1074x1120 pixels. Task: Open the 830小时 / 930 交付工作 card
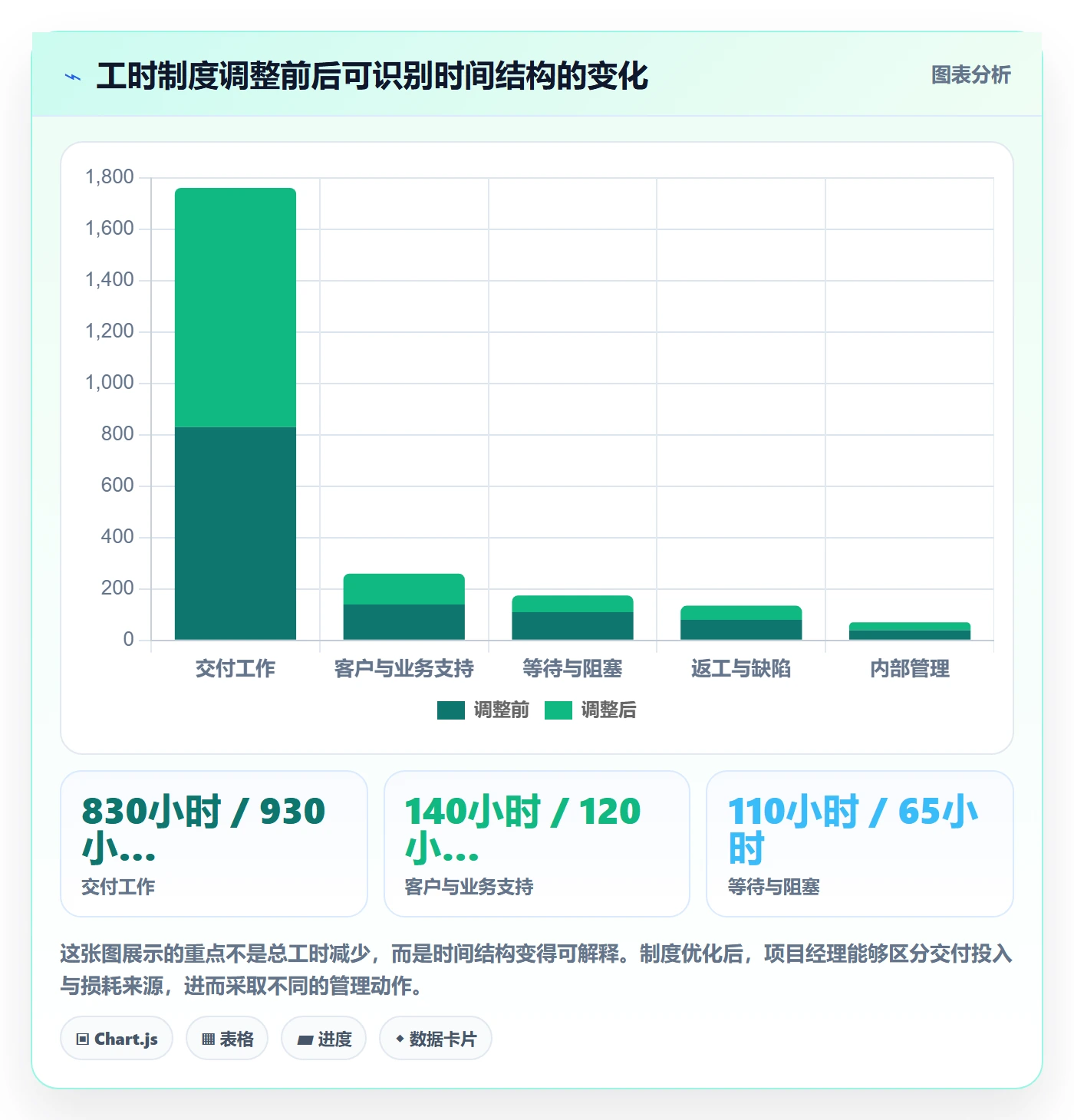click(x=214, y=844)
